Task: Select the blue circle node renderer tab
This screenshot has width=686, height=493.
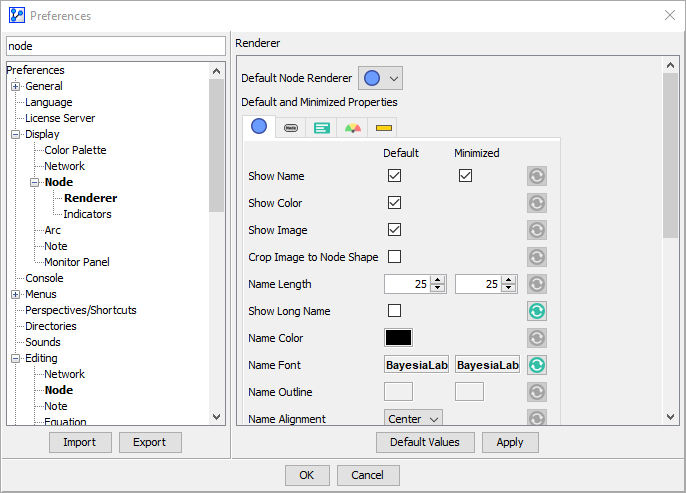Action: tap(259, 127)
